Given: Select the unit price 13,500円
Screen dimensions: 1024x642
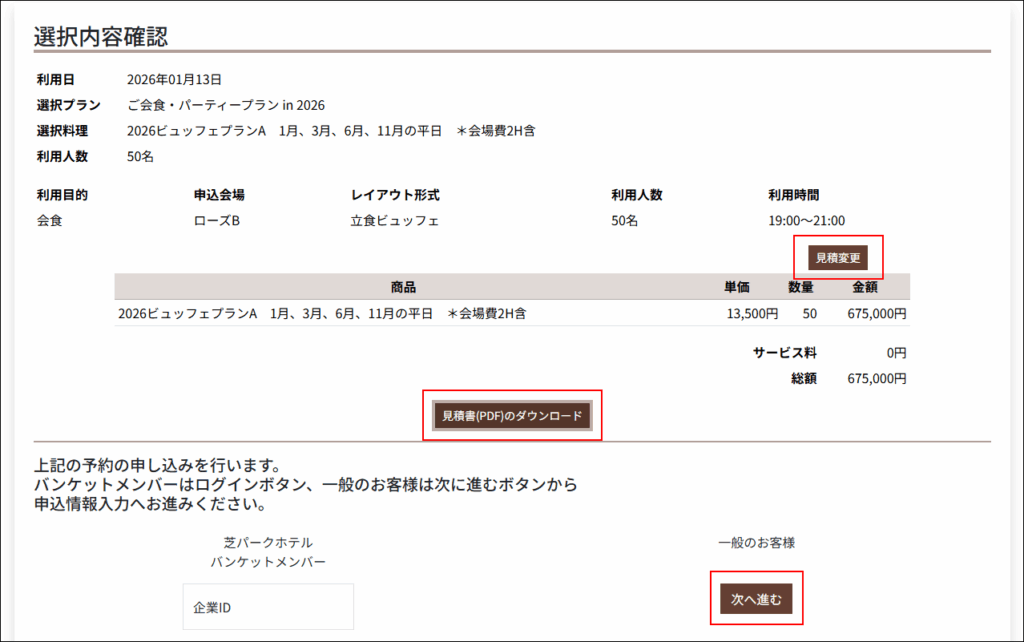Looking at the screenshot, I should pos(752,314).
